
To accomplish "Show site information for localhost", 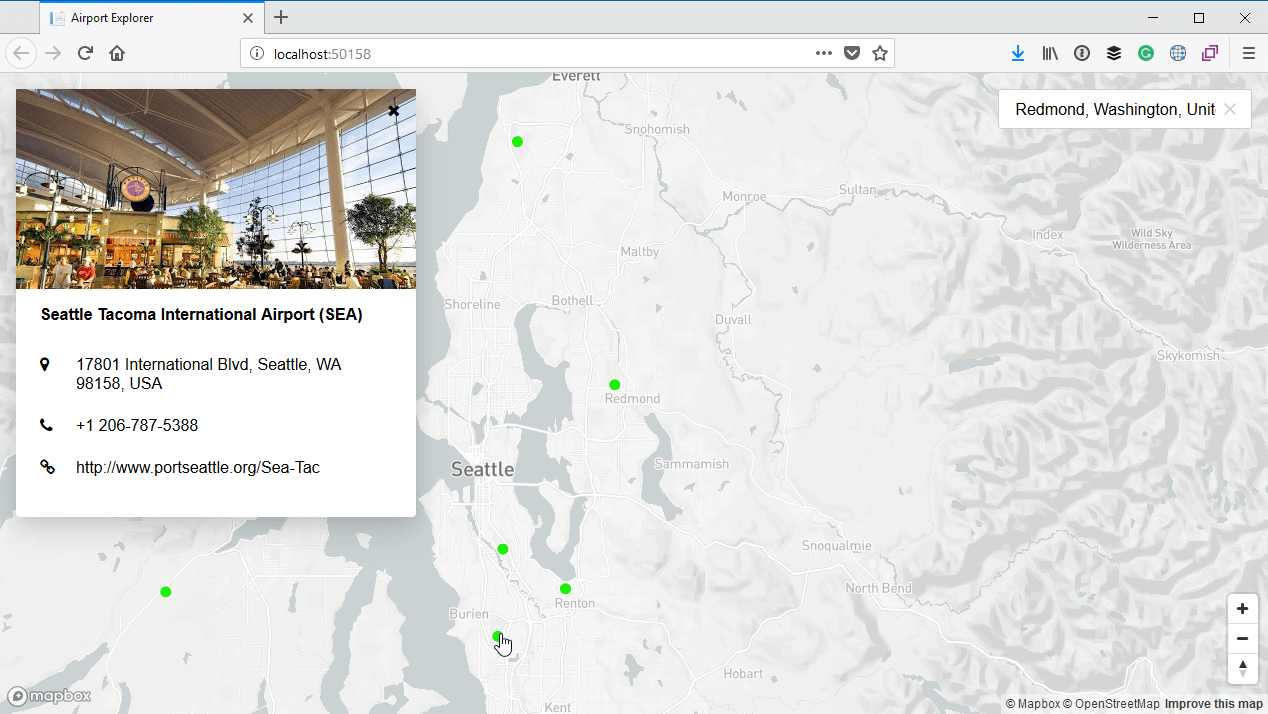I will point(256,54).
